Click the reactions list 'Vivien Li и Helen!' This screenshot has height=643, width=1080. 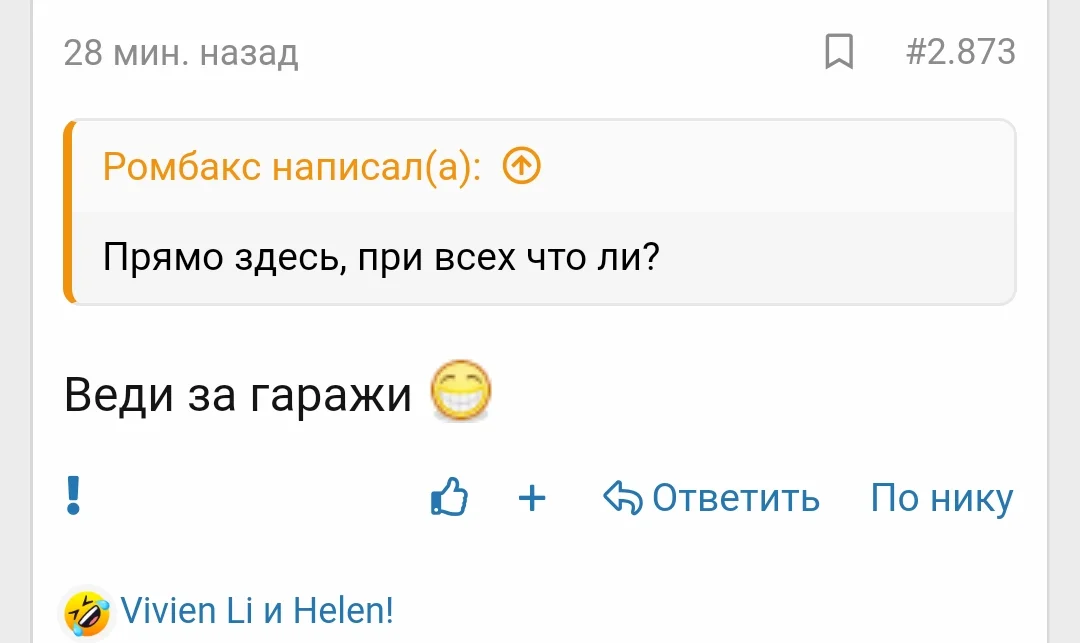255,610
